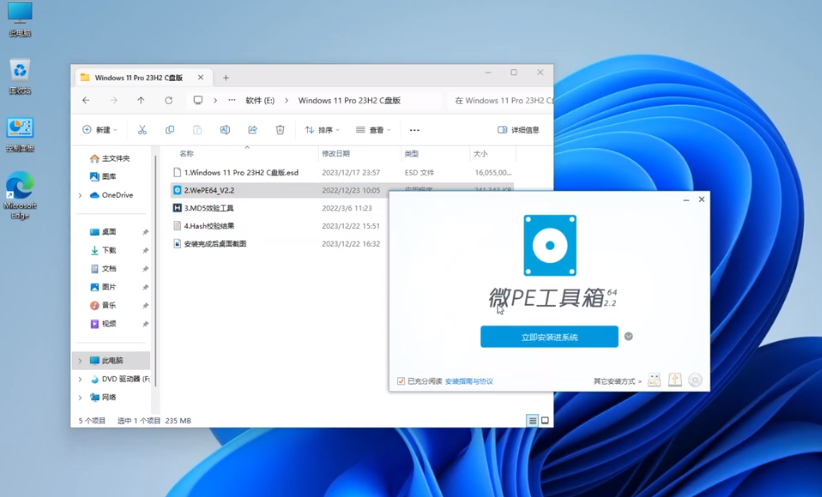The width and height of the screenshot is (822, 497).
Task: Open 桌面 in the sidebar
Action: (103, 232)
